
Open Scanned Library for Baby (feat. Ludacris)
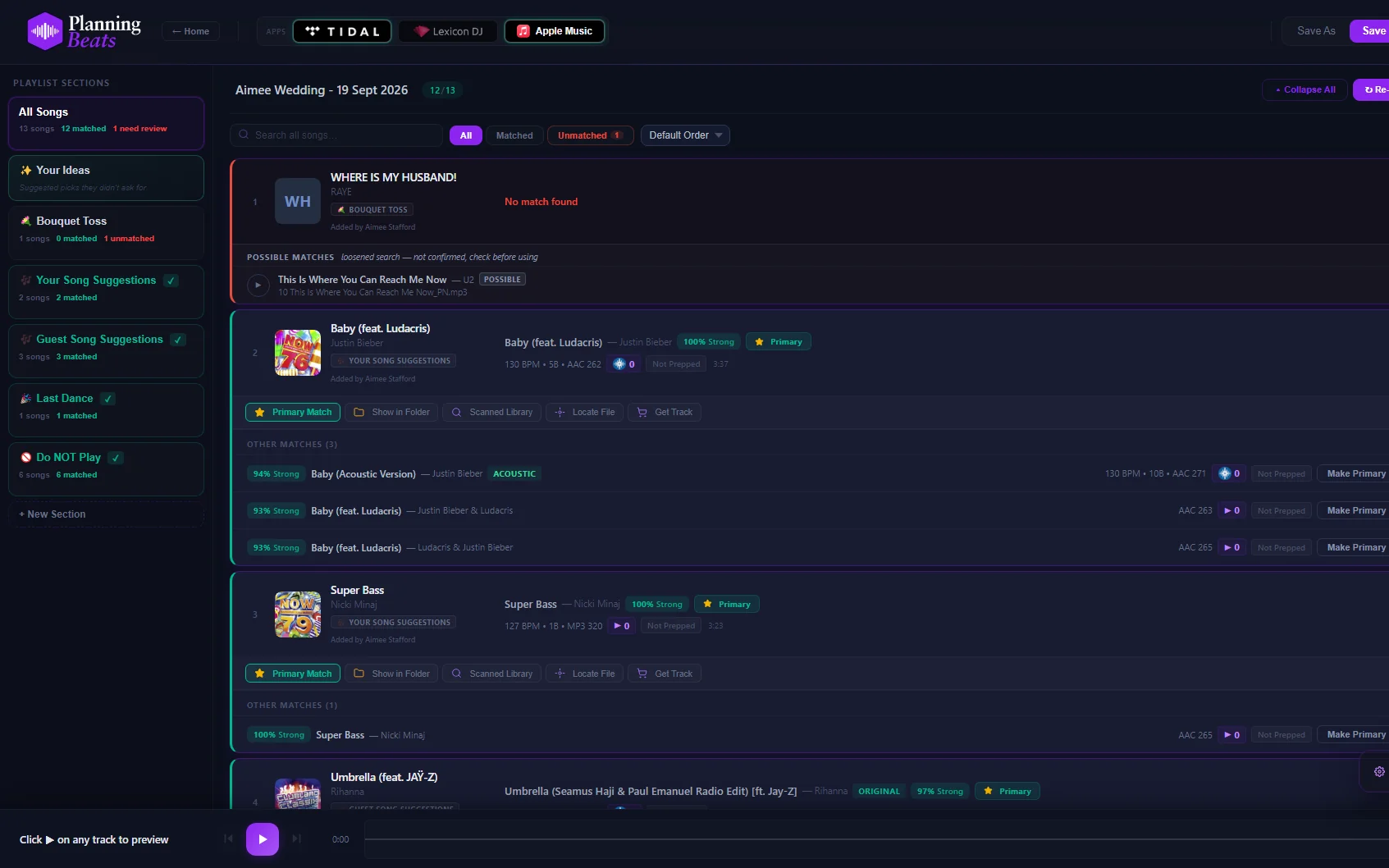(492, 412)
